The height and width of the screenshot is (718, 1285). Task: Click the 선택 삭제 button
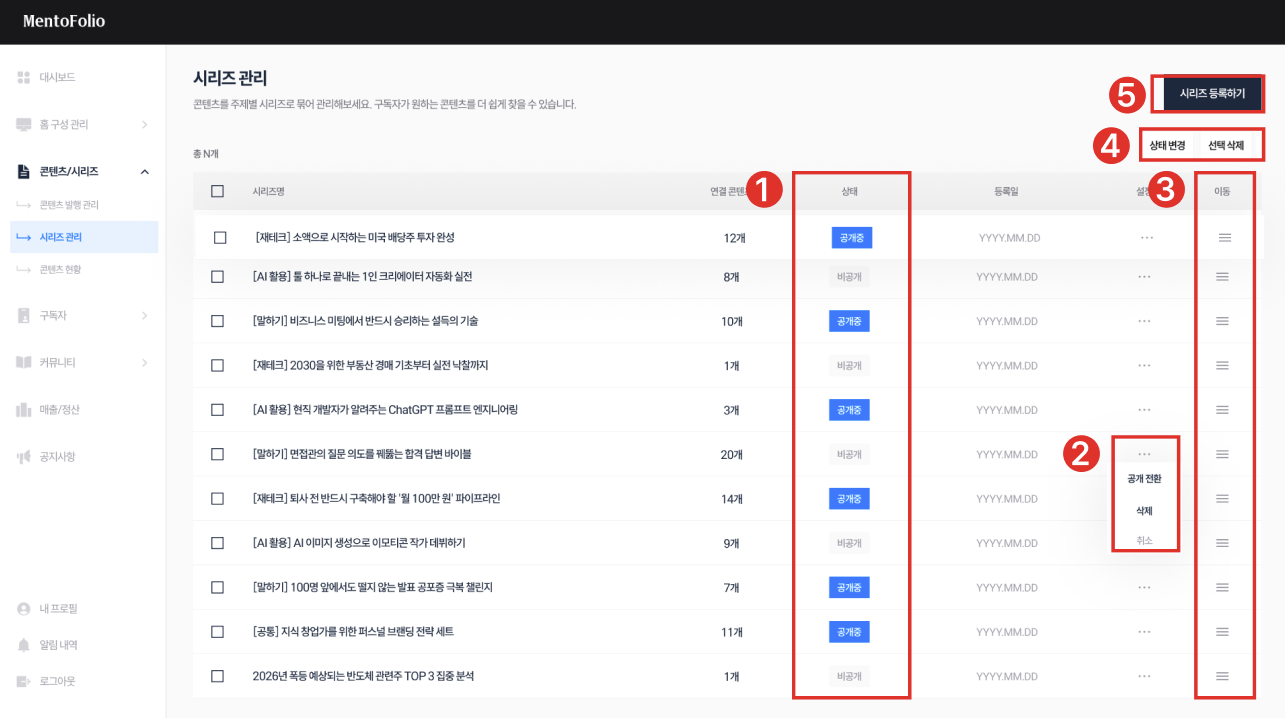click(1226, 145)
